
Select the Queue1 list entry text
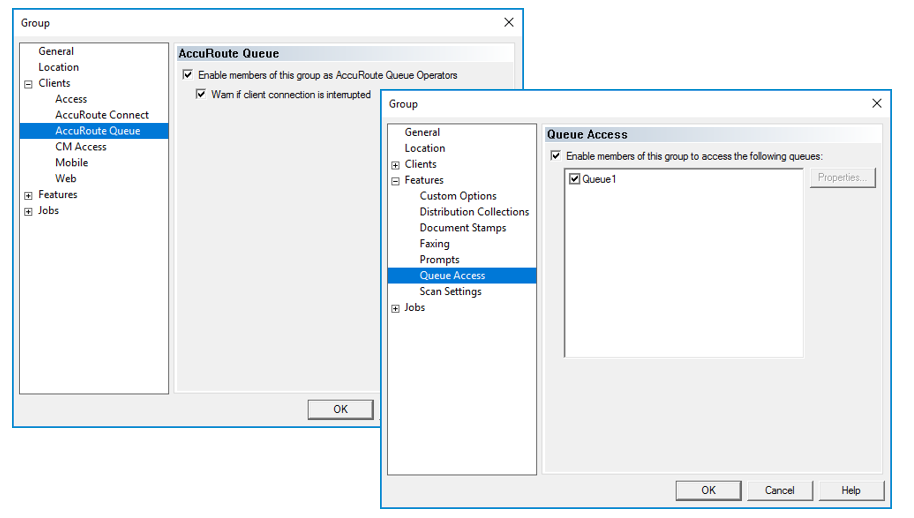coord(599,179)
